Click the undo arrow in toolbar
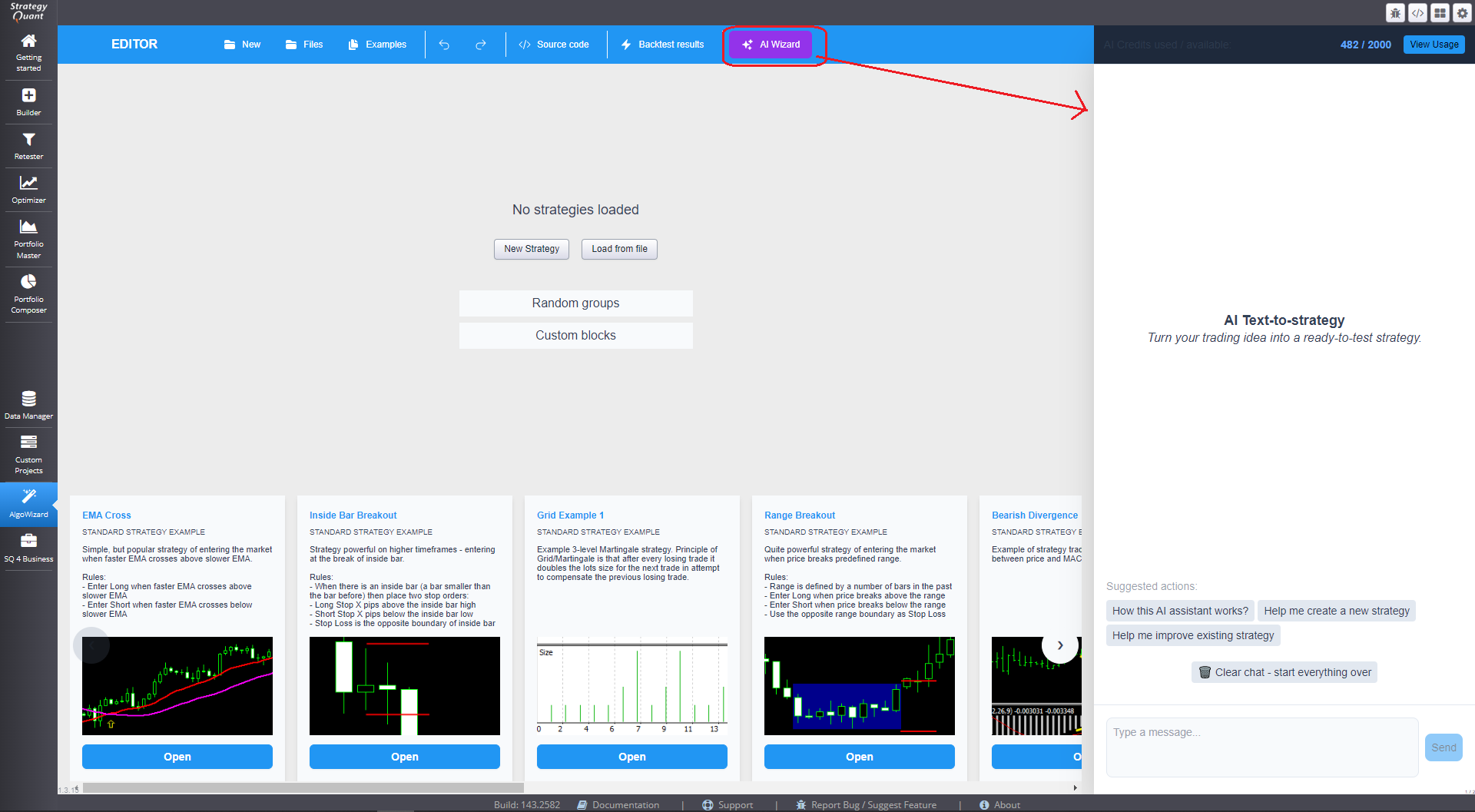Screen dimensions: 1475x812 click(444, 45)
